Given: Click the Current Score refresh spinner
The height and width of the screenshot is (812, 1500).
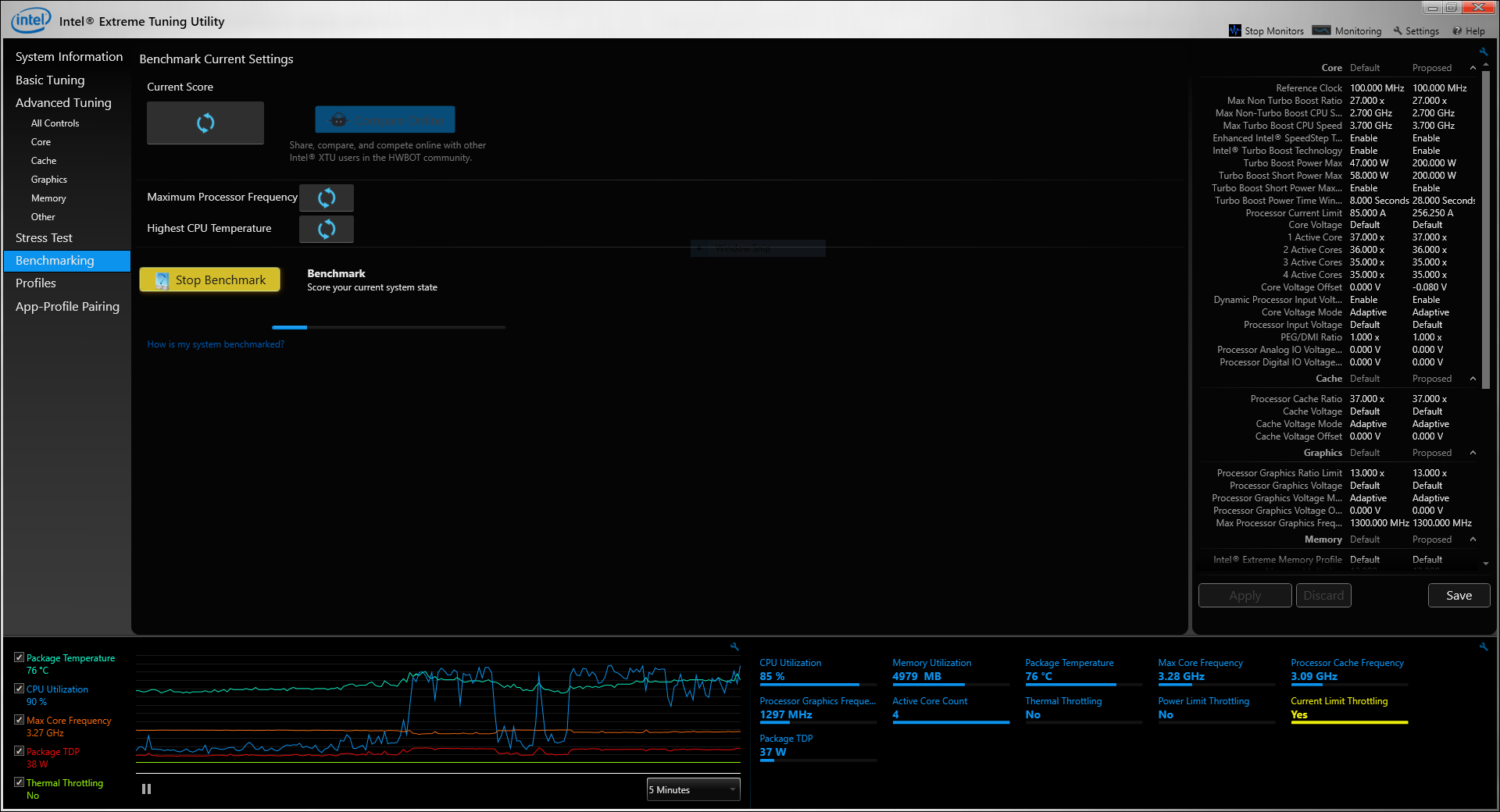Looking at the screenshot, I should [205, 123].
